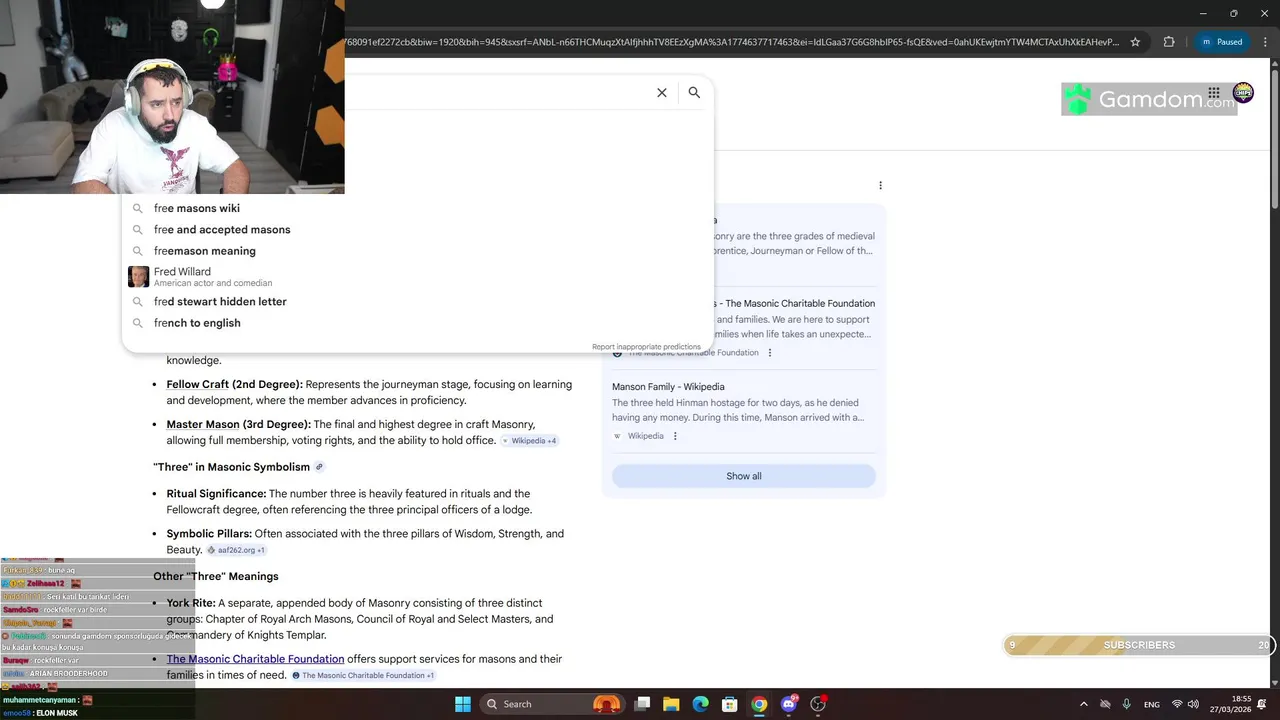Open the Chrome extensions puzzle icon

point(1169,42)
